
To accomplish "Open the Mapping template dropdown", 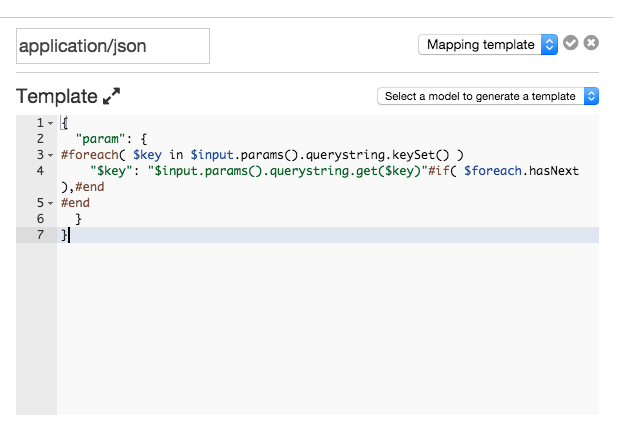I will click(x=488, y=44).
